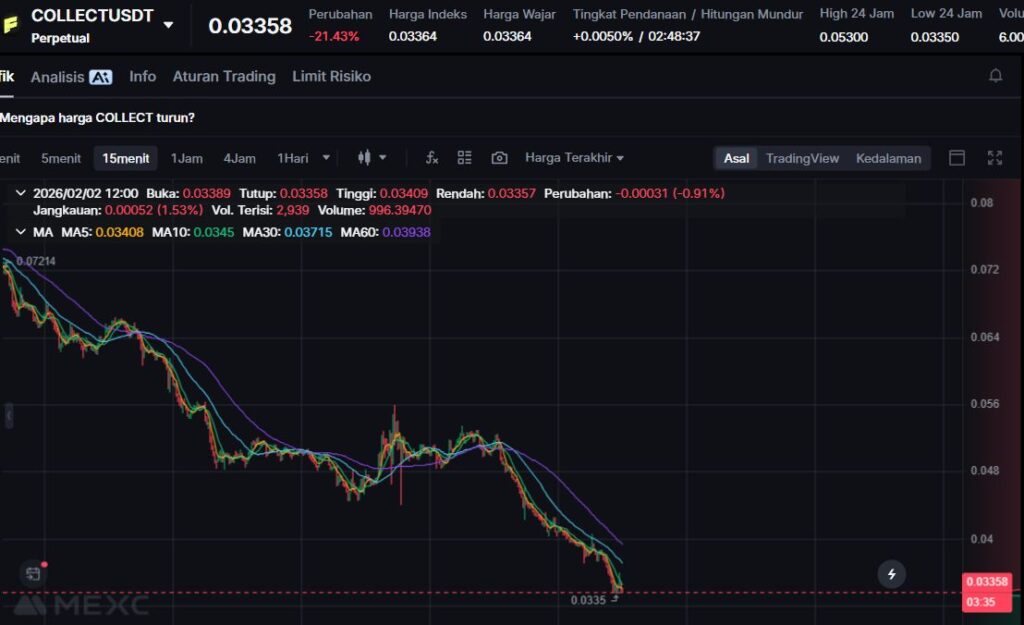Open the candlestick chart style dropdown

(371, 158)
